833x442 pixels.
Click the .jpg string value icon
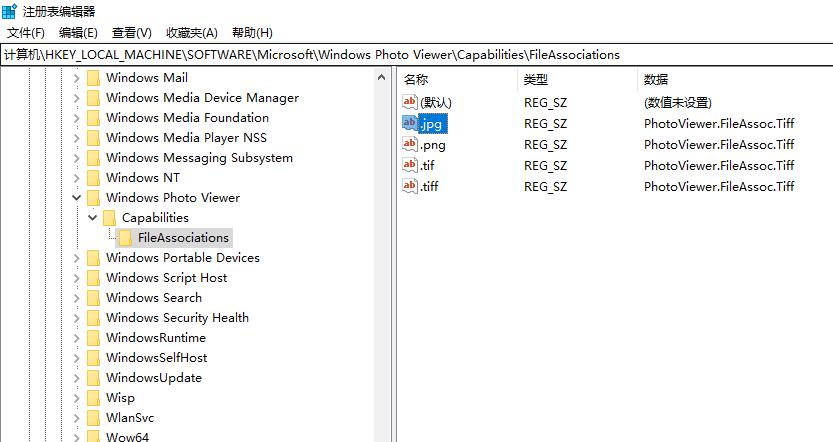point(410,123)
